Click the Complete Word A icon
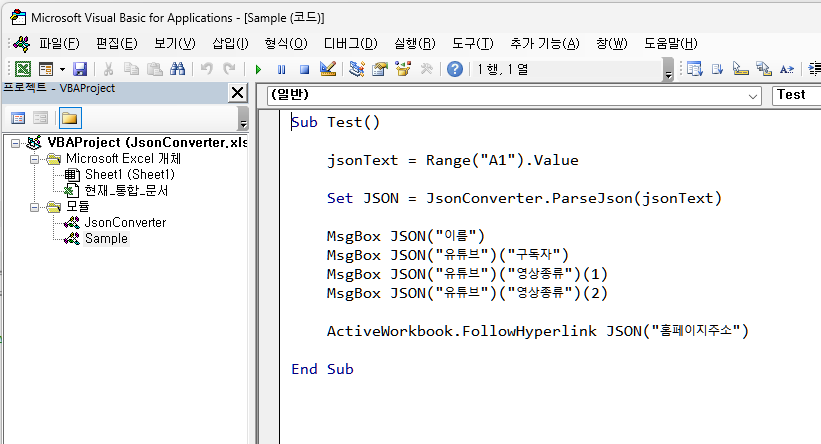The width and height of the screenshot is (821, 444). tap(787, 69)
